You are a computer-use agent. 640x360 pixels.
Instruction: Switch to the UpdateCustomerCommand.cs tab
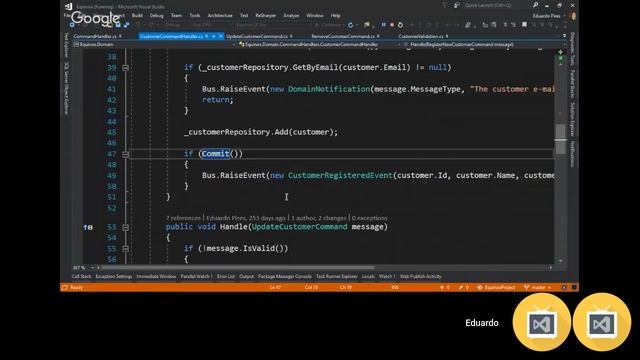(x=257, y=36)
